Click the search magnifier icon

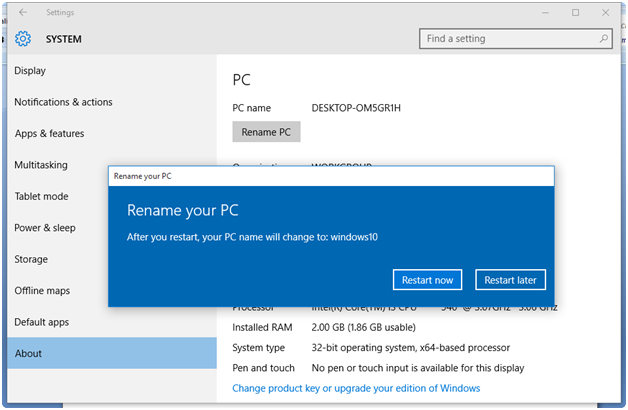[604, 39]
